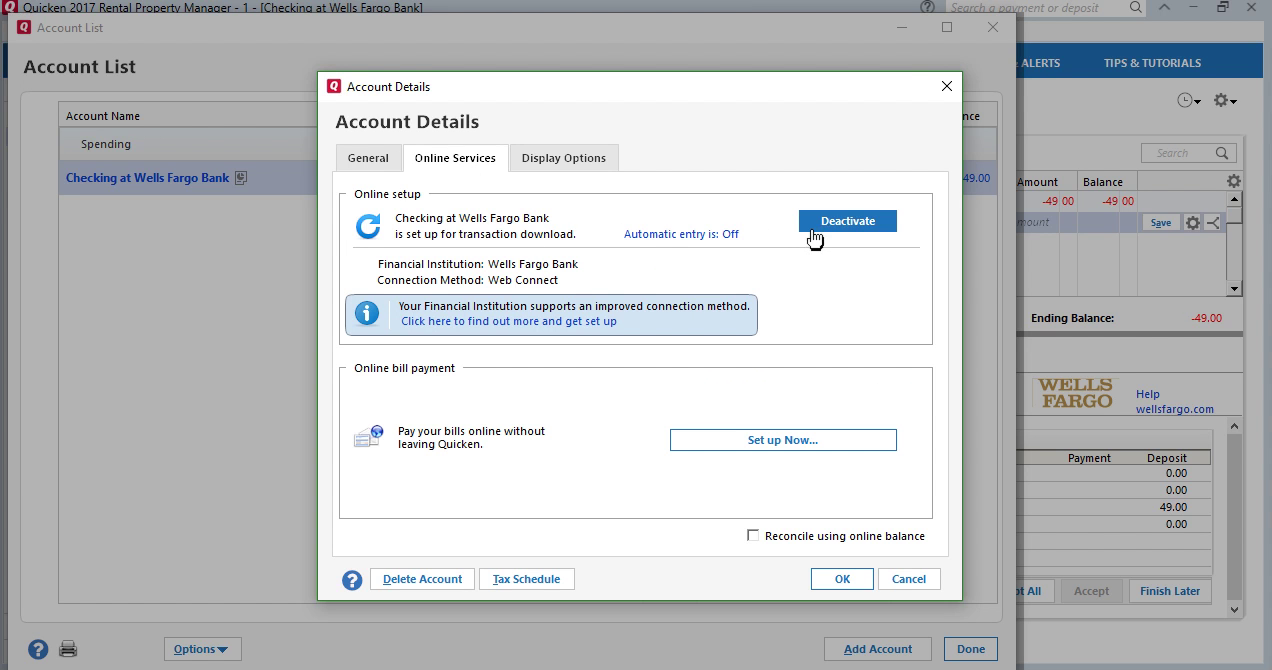The width and height of the screenshot is (1272, 670).
Task: Click the magnifier icon in the top search bar
Action: coord(1136,7)
